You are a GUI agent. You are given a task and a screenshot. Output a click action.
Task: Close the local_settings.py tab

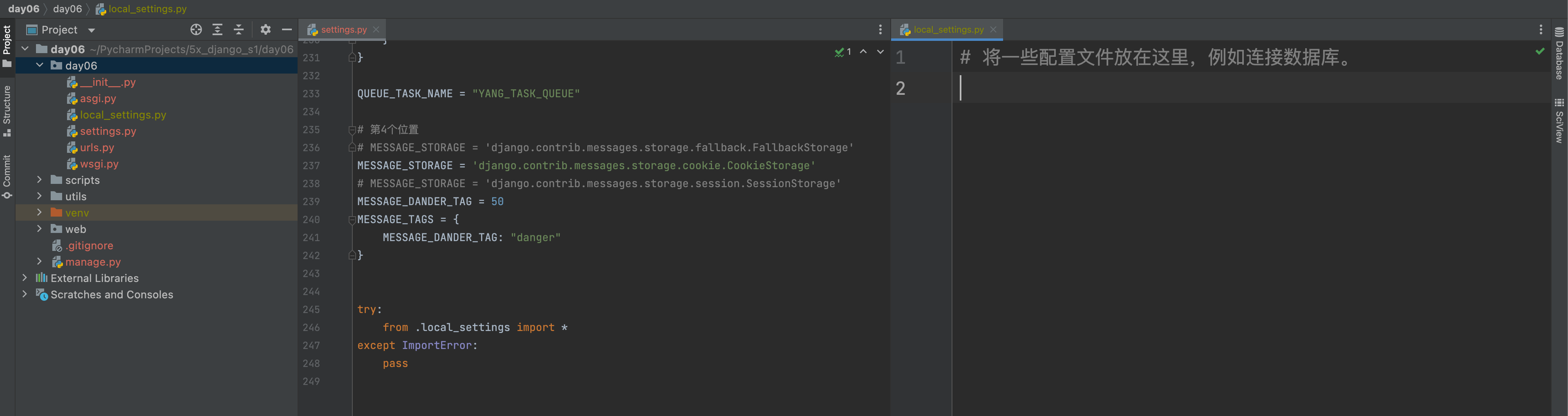[x=993, y=29]
